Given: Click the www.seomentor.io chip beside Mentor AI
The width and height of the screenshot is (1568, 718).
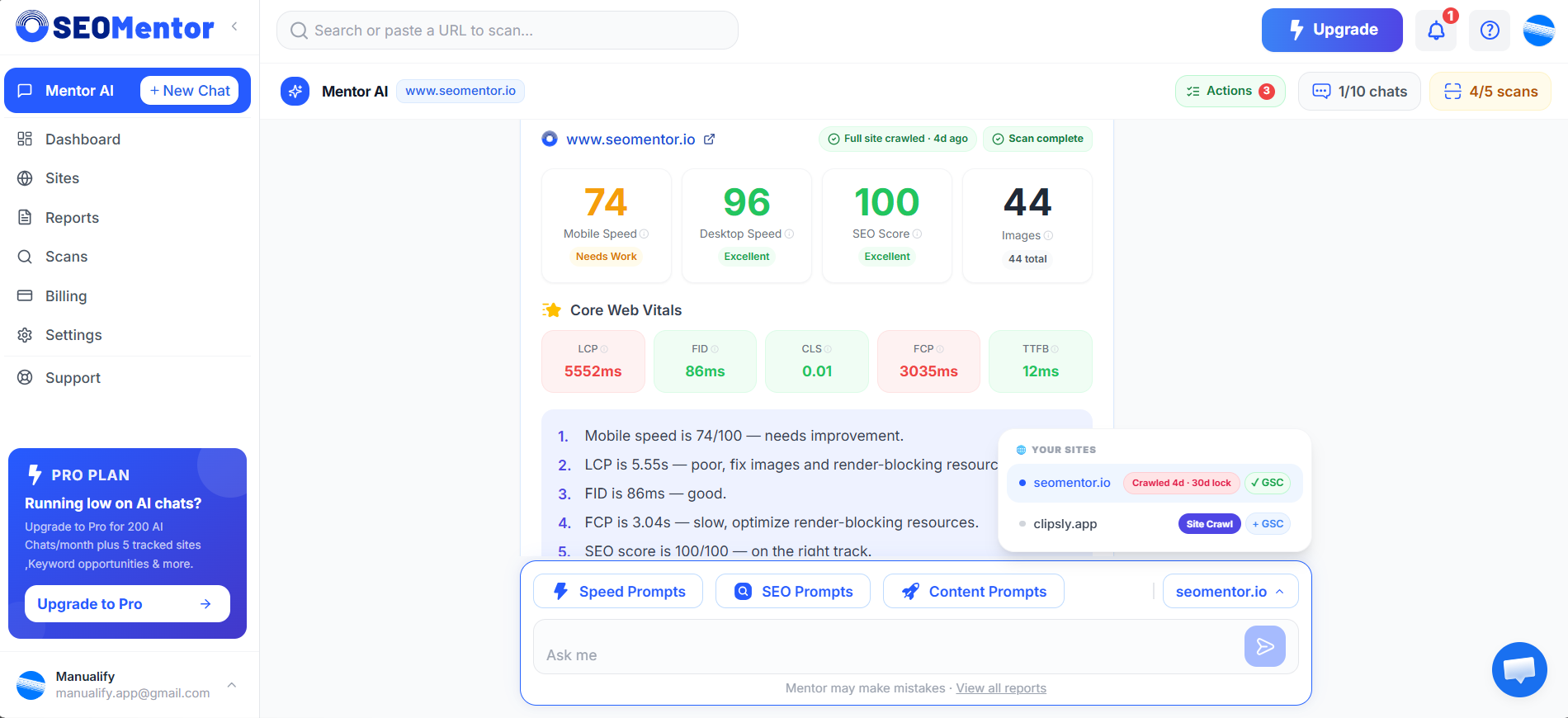Looking at the screenshot, I should coord(460,91).
